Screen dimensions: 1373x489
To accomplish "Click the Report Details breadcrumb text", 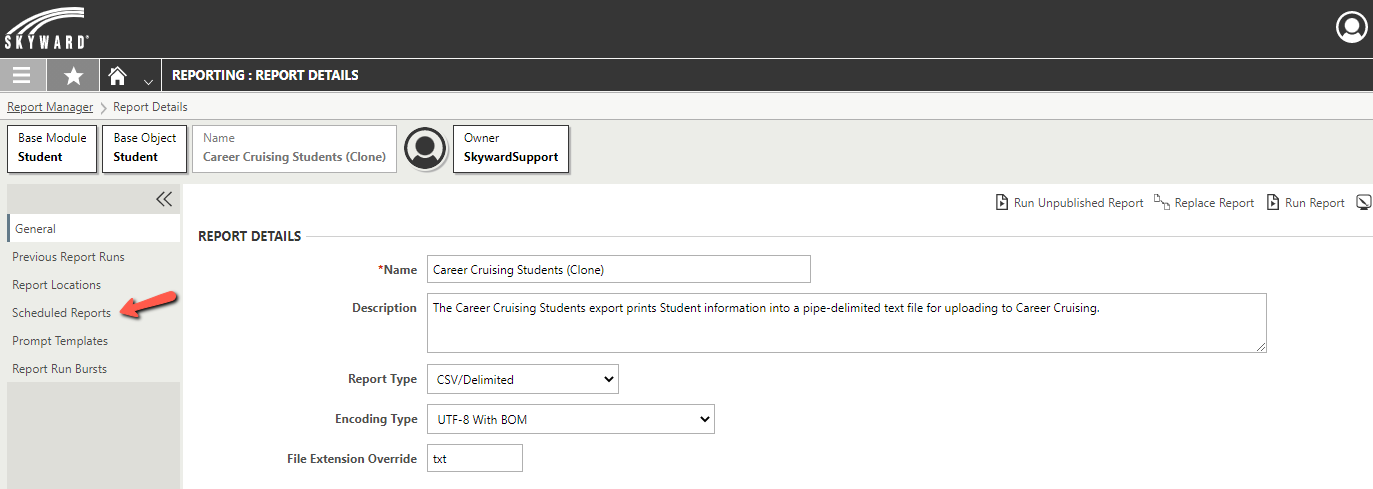I will [150, 107].
